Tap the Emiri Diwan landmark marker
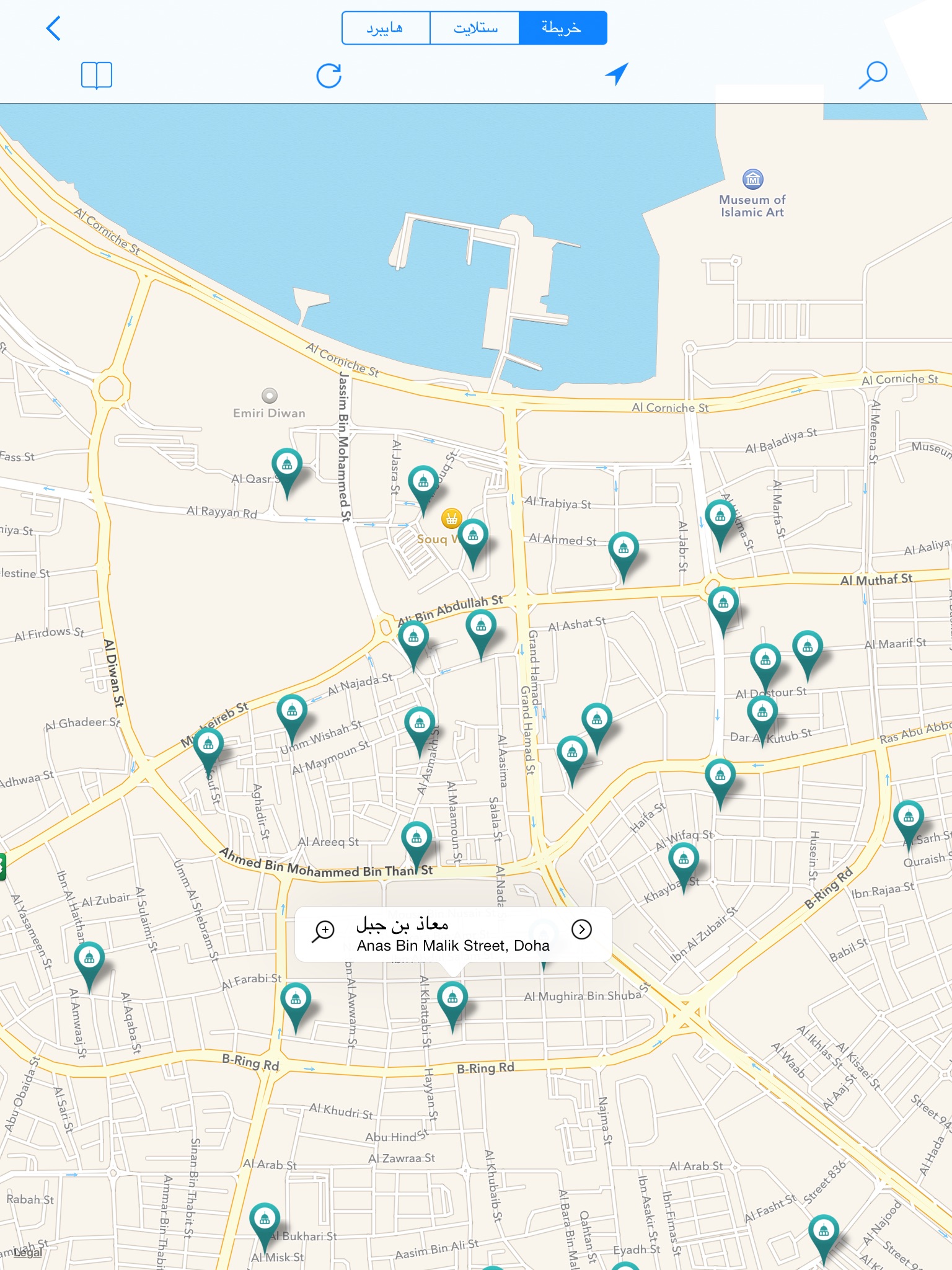 point(270,395)
